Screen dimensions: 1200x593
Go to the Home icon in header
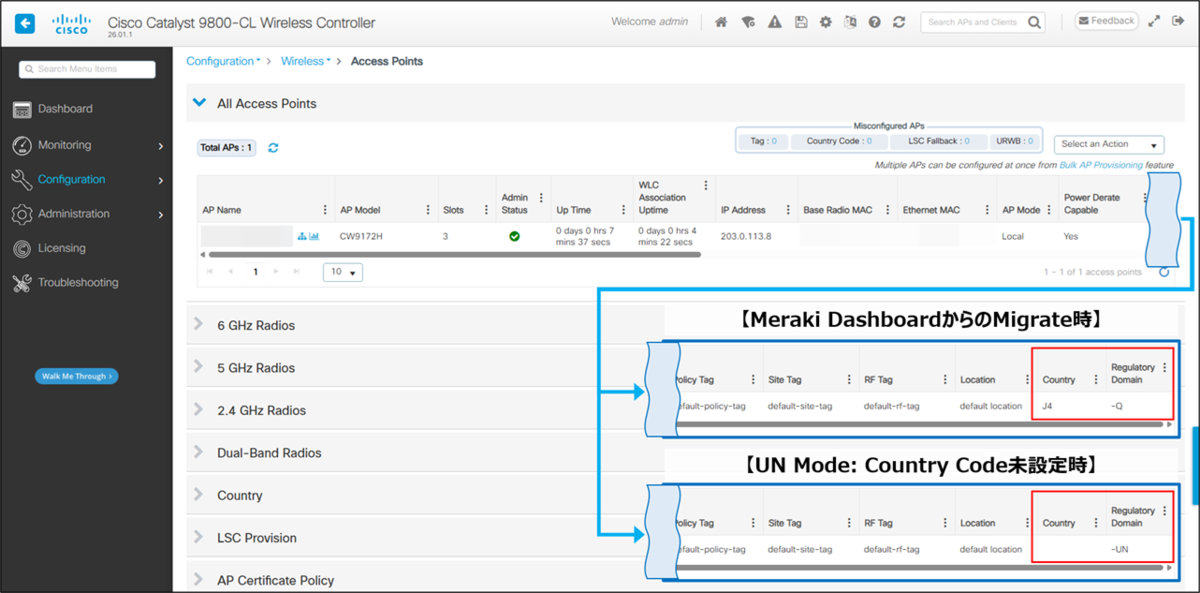721,22
